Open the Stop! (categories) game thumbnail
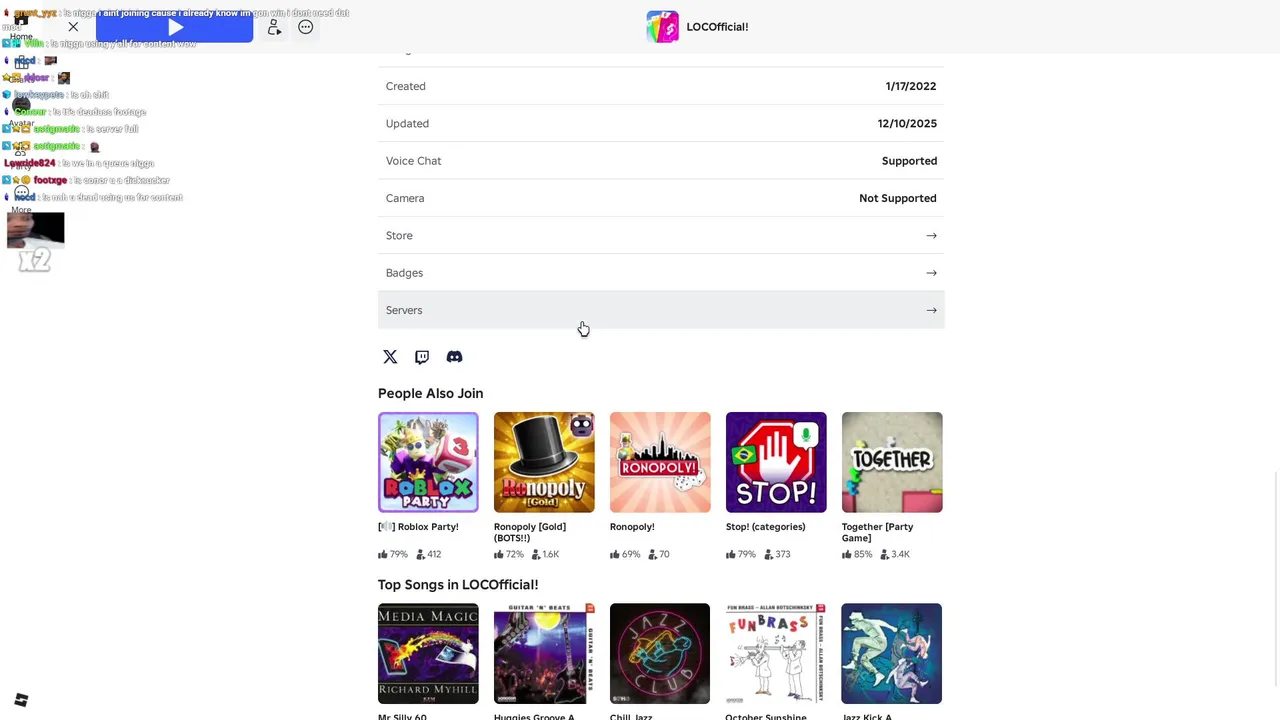Viewport: 1280px width, 720px height. pyautogui.click(x=776, y=462)
